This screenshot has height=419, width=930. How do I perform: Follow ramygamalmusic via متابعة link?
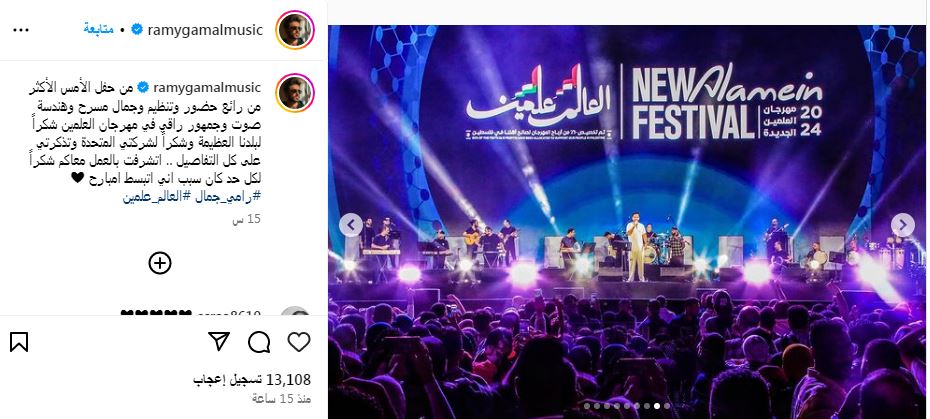98,29
